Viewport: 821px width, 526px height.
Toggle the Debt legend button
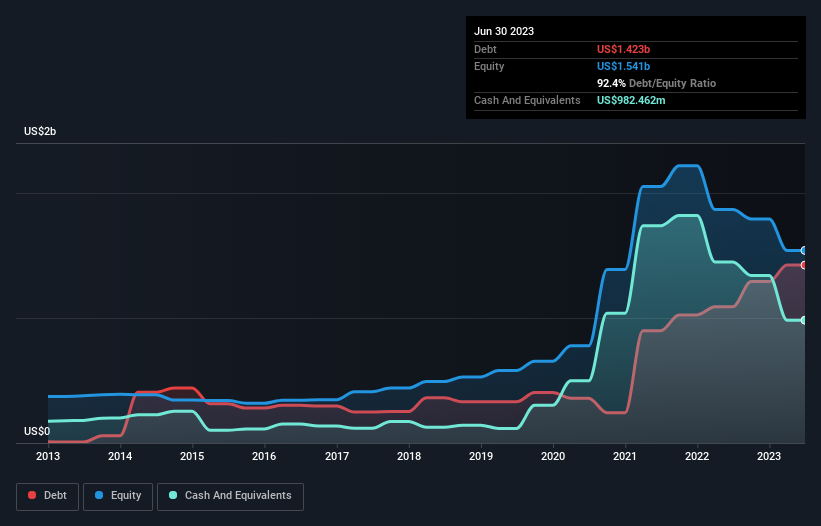click(47, 496)
